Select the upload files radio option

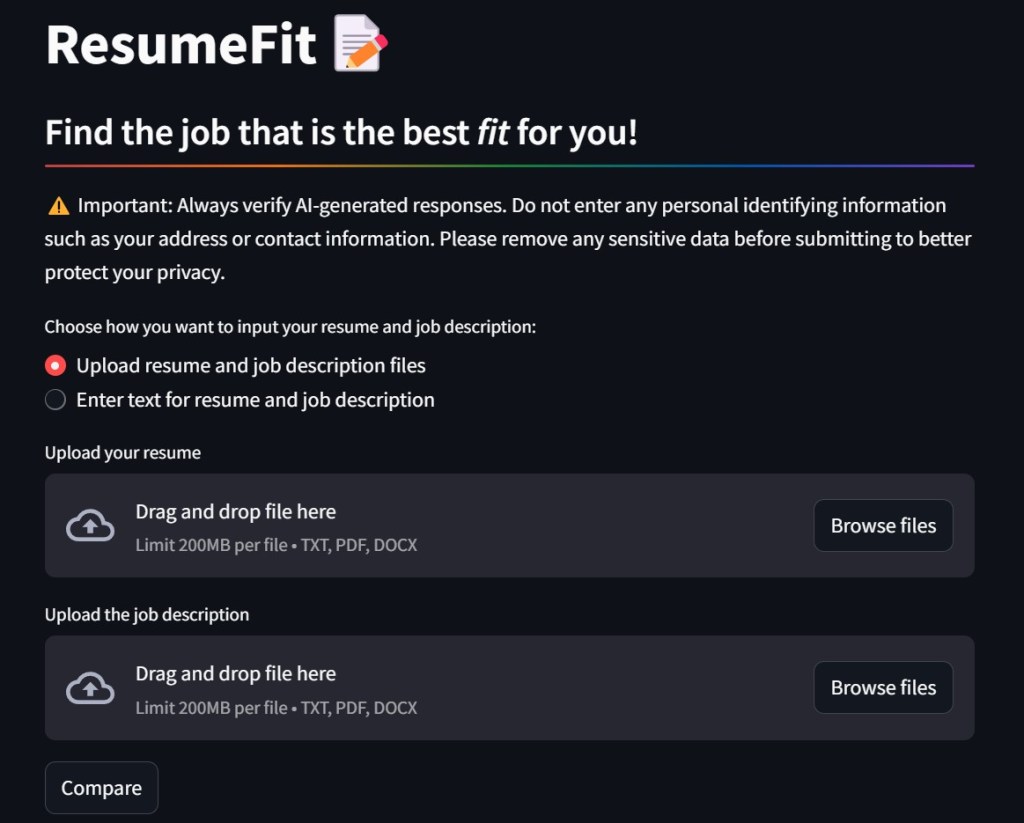56,366
